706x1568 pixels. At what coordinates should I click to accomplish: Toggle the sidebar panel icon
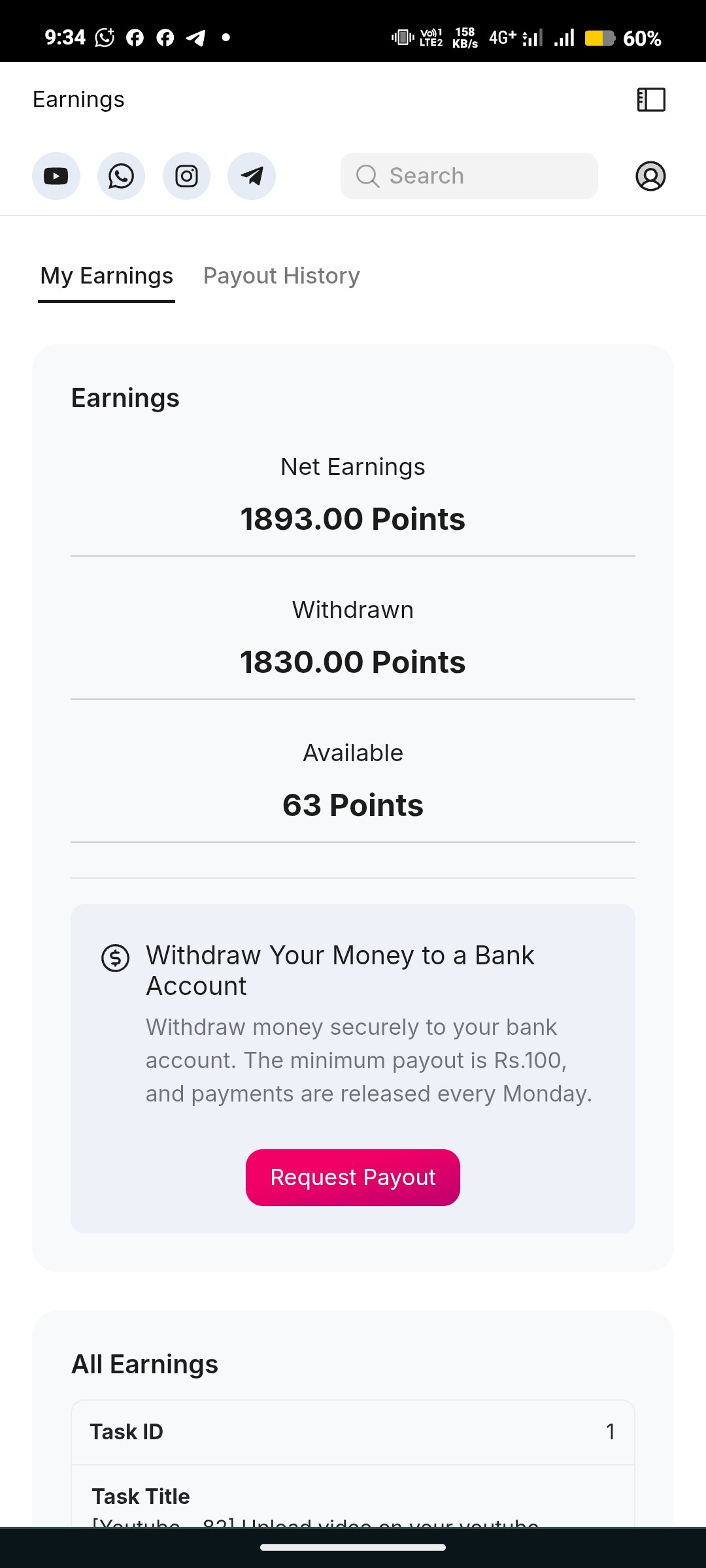tap(651, 100)
